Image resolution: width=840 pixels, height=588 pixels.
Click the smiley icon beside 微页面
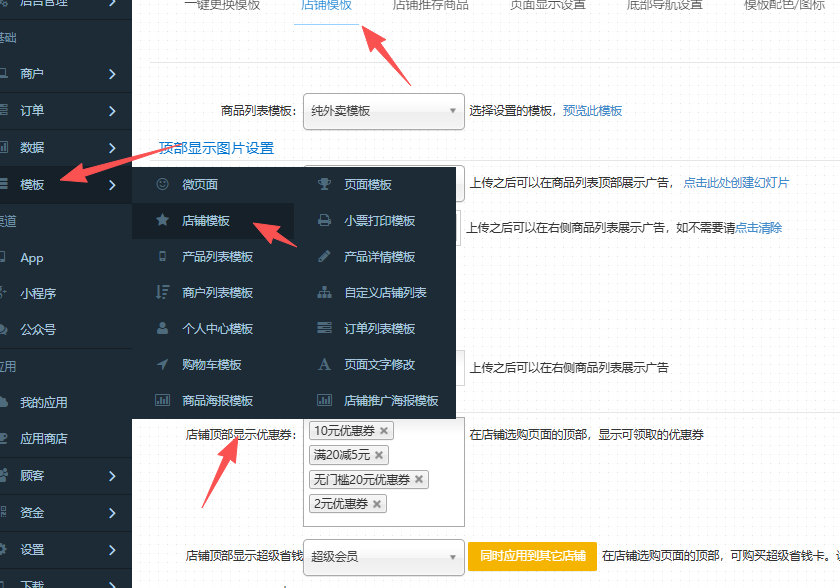[x=162, y=184]
